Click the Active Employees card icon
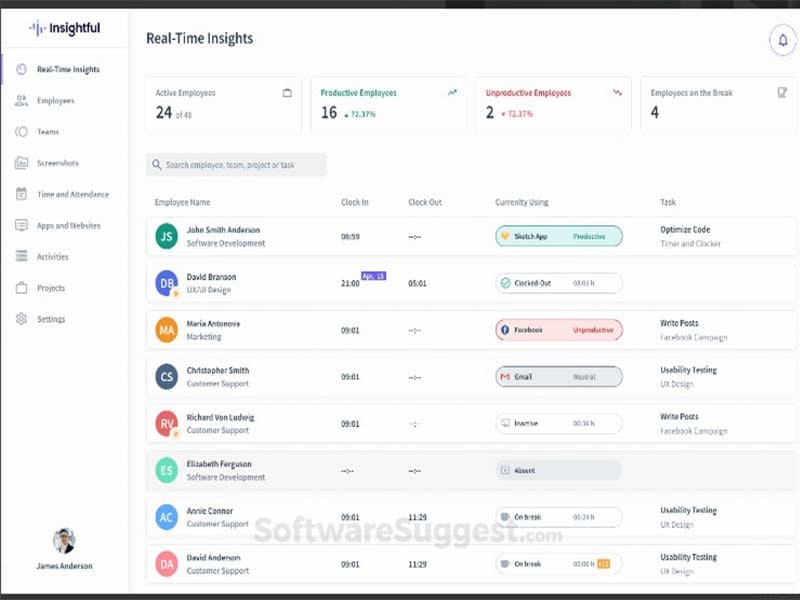 pyautogui.click(x=287, y=93)
